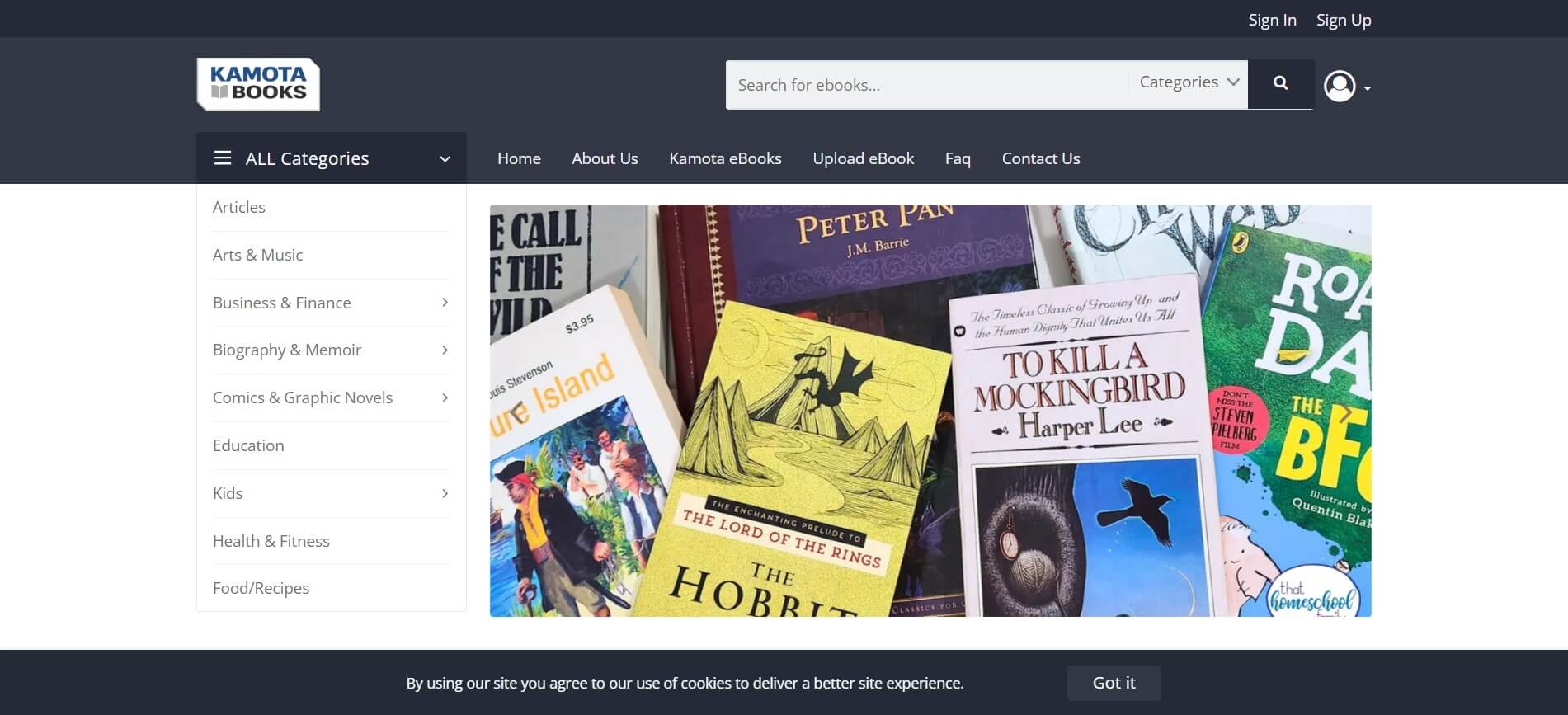Select Business & Finance category label
1568x715 pixels.
pyautogui.click(x=282, y=303)
